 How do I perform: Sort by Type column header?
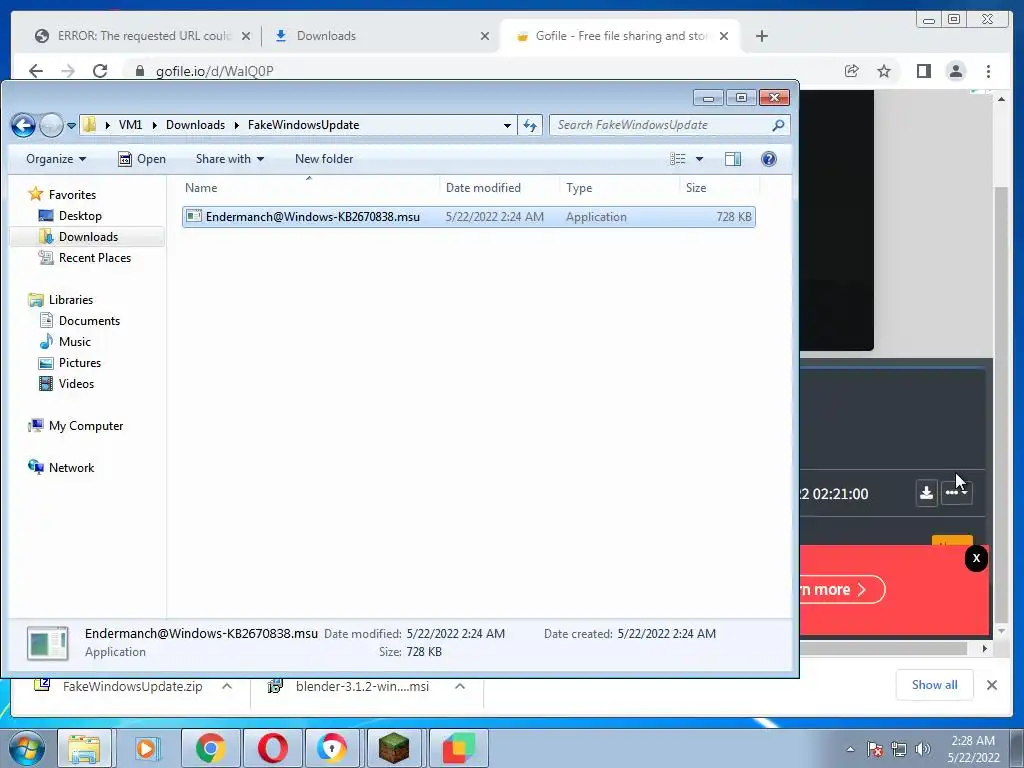620,188
